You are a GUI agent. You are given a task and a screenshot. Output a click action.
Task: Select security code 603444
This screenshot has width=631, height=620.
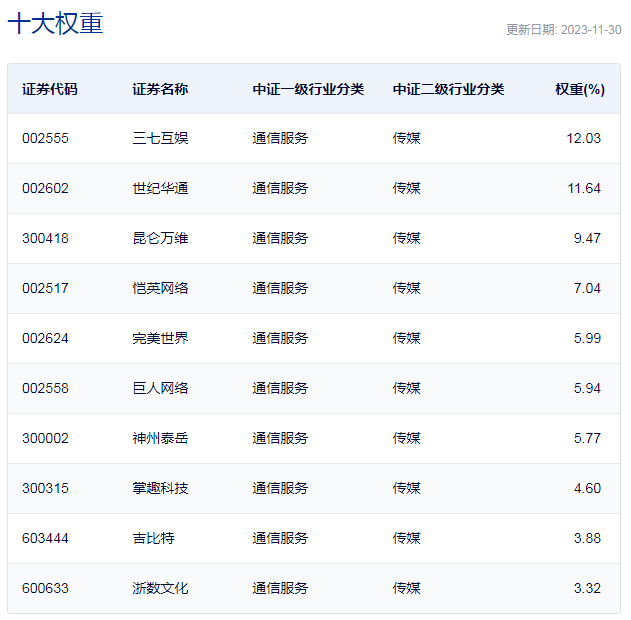pyautogui.click(x=45, y=538)
